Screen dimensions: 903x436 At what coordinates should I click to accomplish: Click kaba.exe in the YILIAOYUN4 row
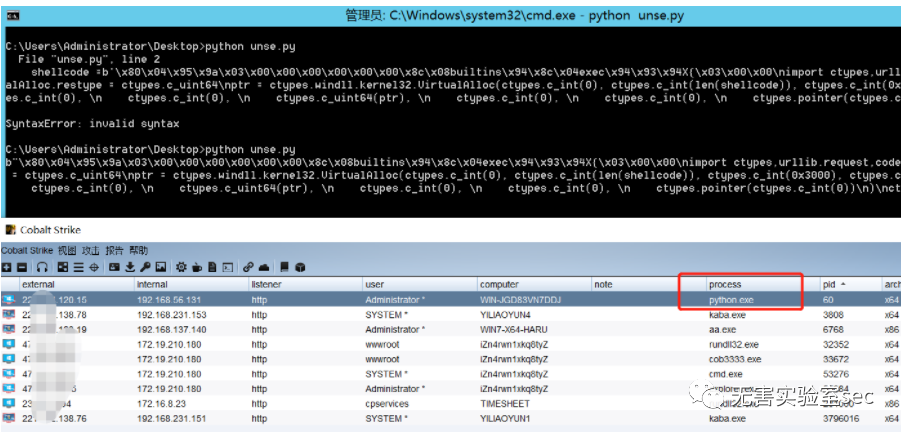pos(727,315)
